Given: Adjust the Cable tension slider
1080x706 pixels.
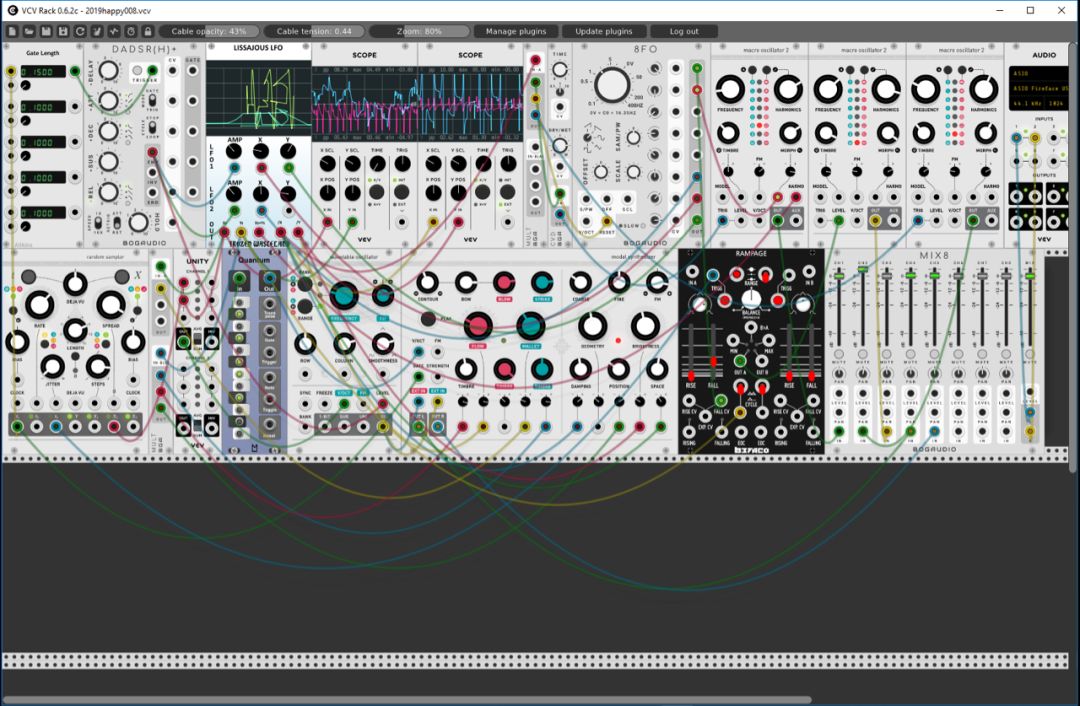Looking at the screenshot, I should 313,31.
